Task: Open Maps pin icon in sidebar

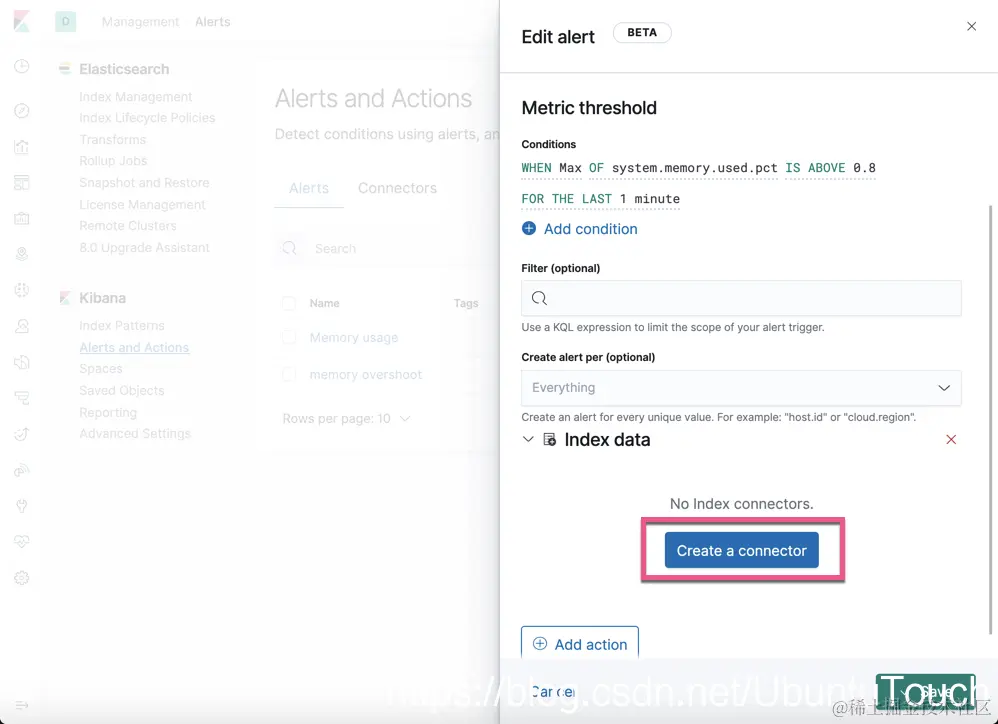Action: (22, 254)
